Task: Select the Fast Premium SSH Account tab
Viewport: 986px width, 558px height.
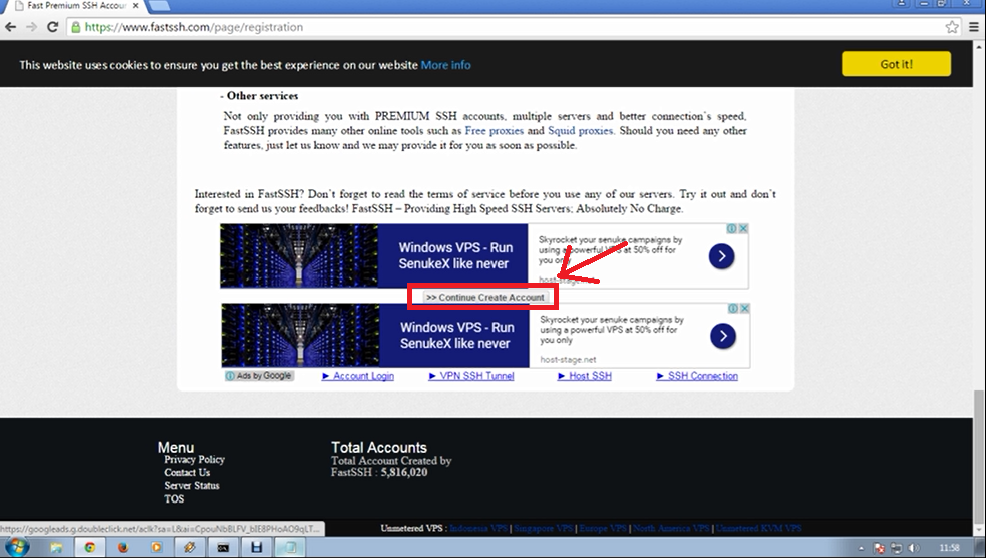Action: [72, 5]
